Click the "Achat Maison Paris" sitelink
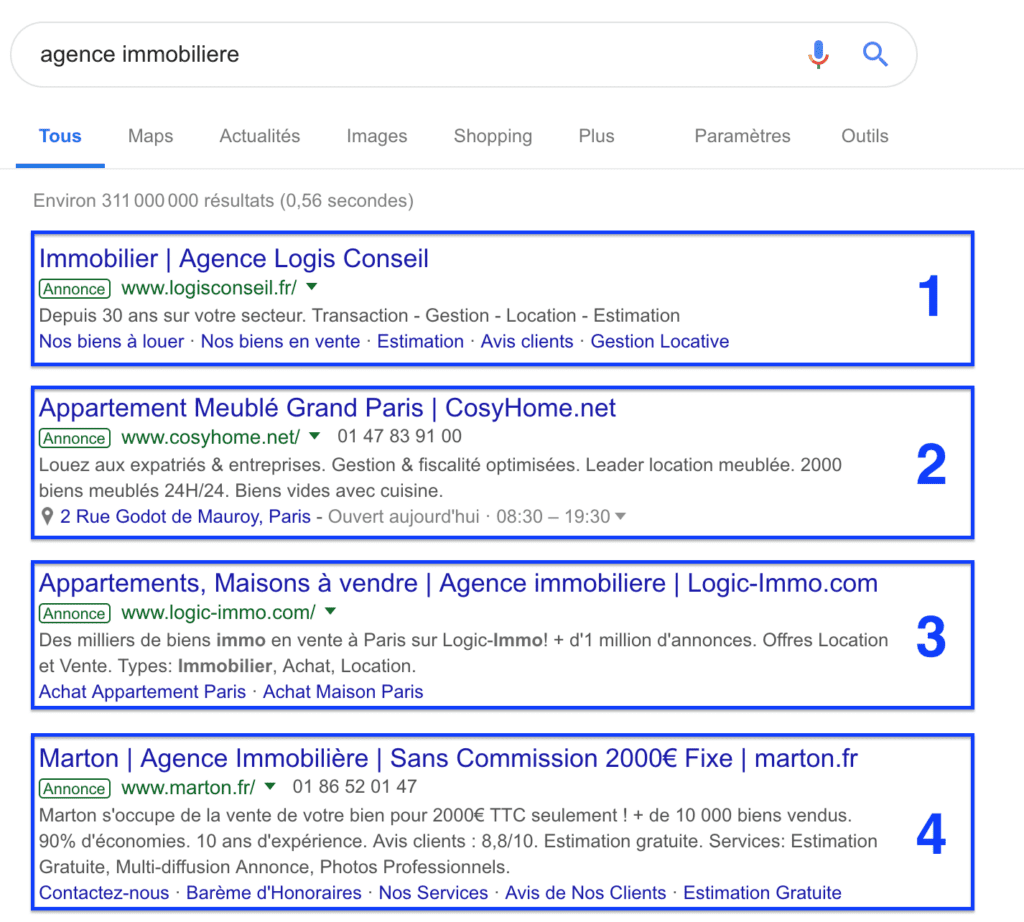 pos(343,692)
